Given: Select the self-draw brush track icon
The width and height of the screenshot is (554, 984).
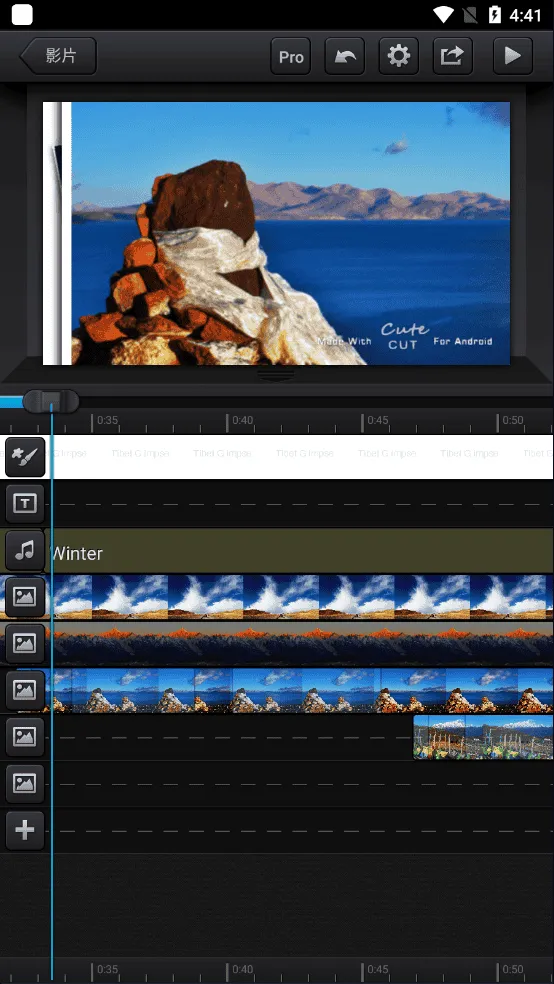Looking at the screenshot, I should point(25,457).
